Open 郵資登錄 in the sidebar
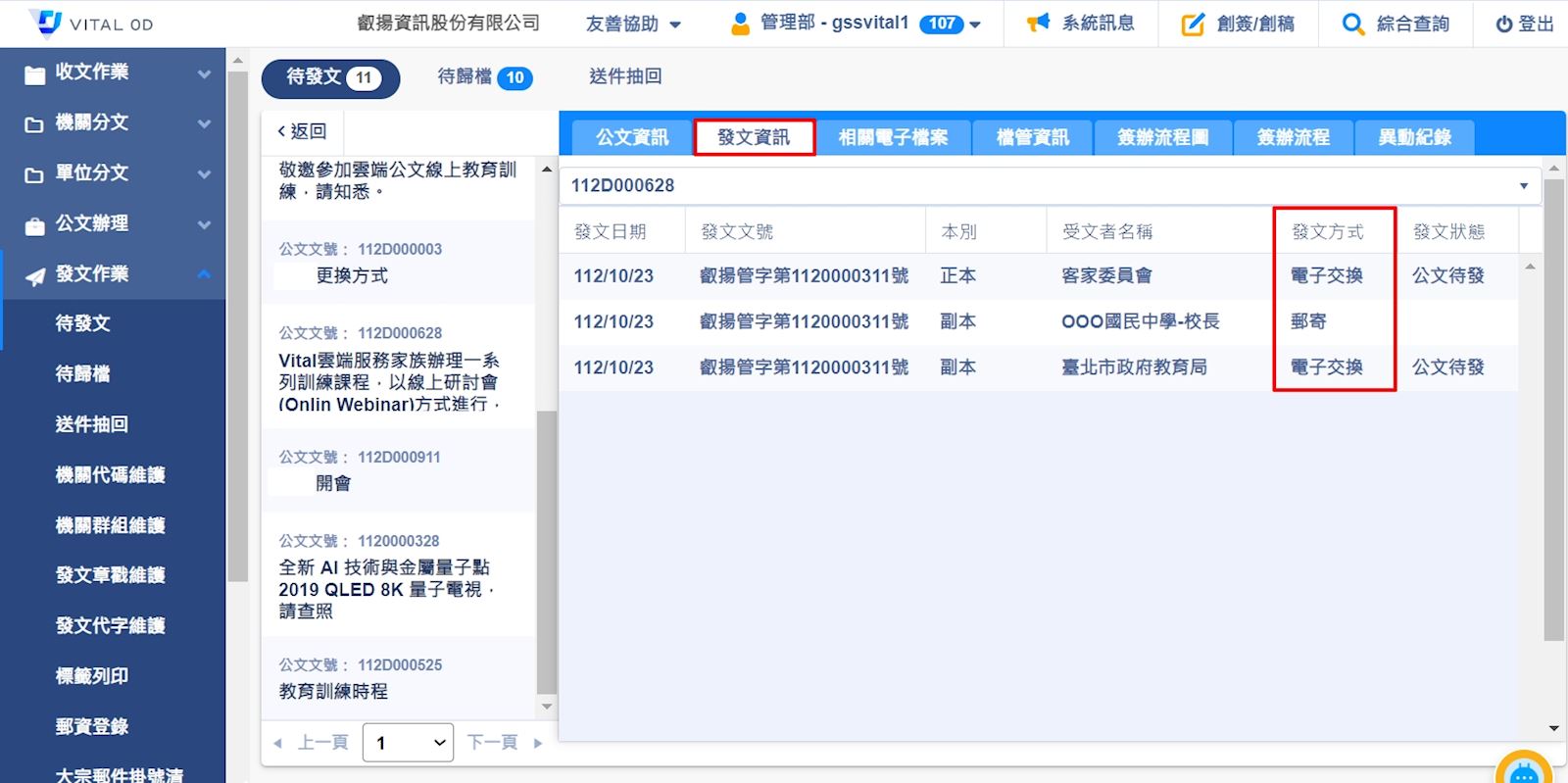 click(92, 726)
